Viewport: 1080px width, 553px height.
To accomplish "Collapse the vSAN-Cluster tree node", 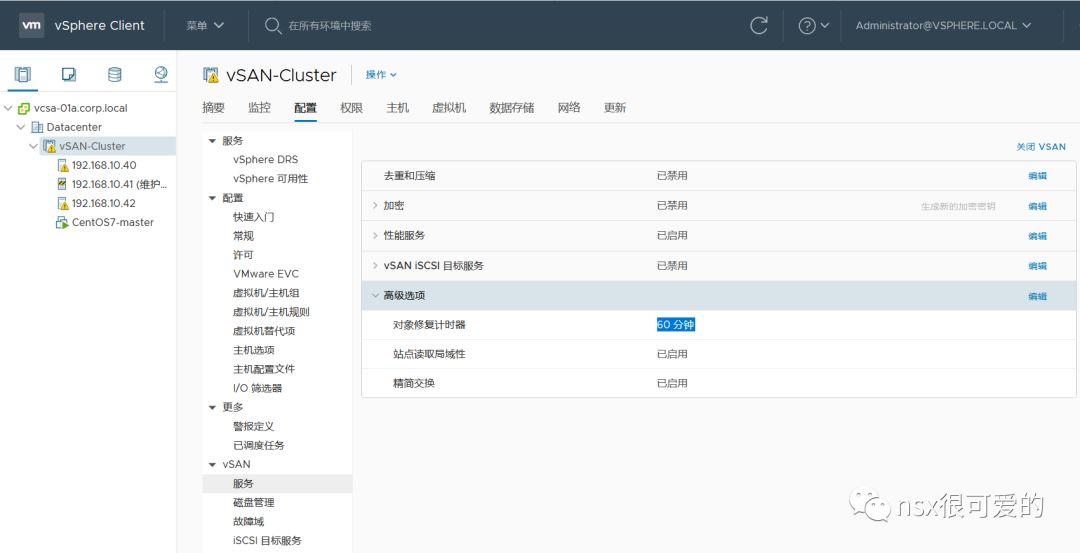I will [33, 146].
